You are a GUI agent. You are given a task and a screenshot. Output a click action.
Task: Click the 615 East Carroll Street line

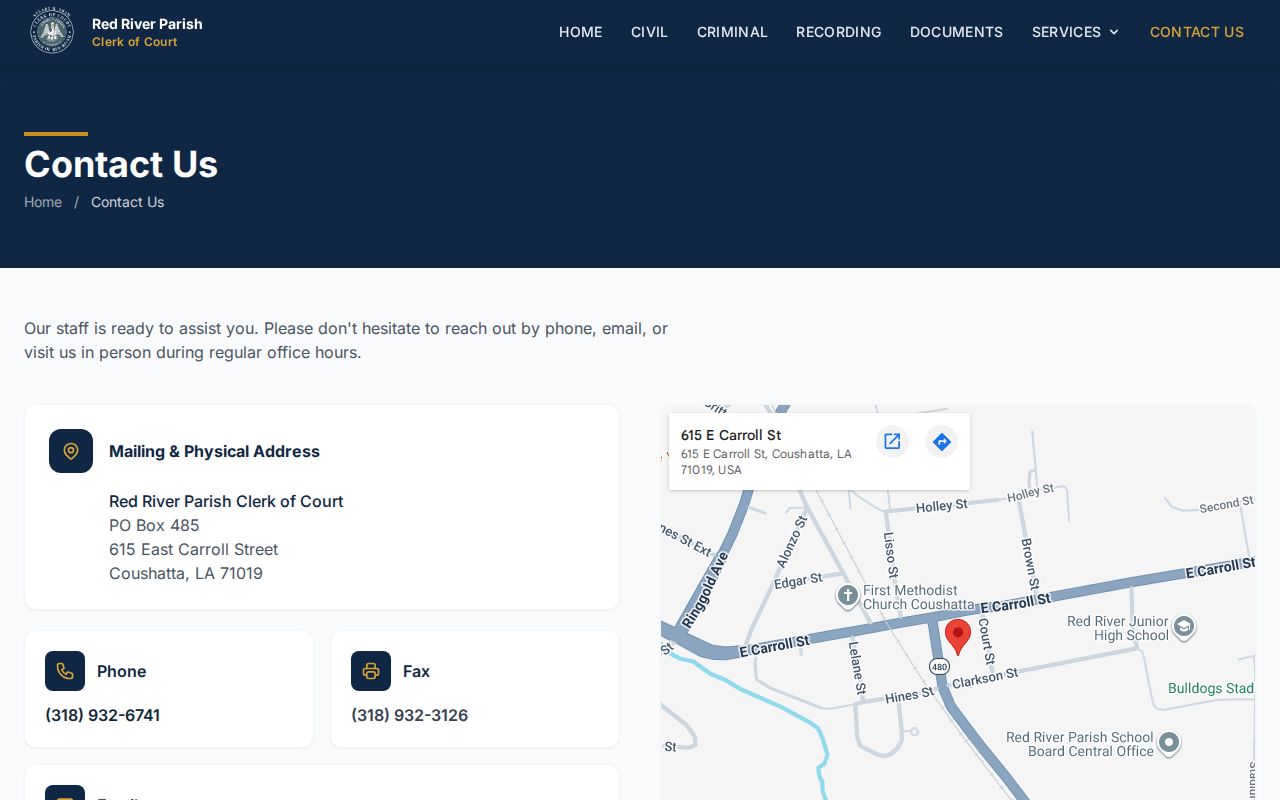194,549
